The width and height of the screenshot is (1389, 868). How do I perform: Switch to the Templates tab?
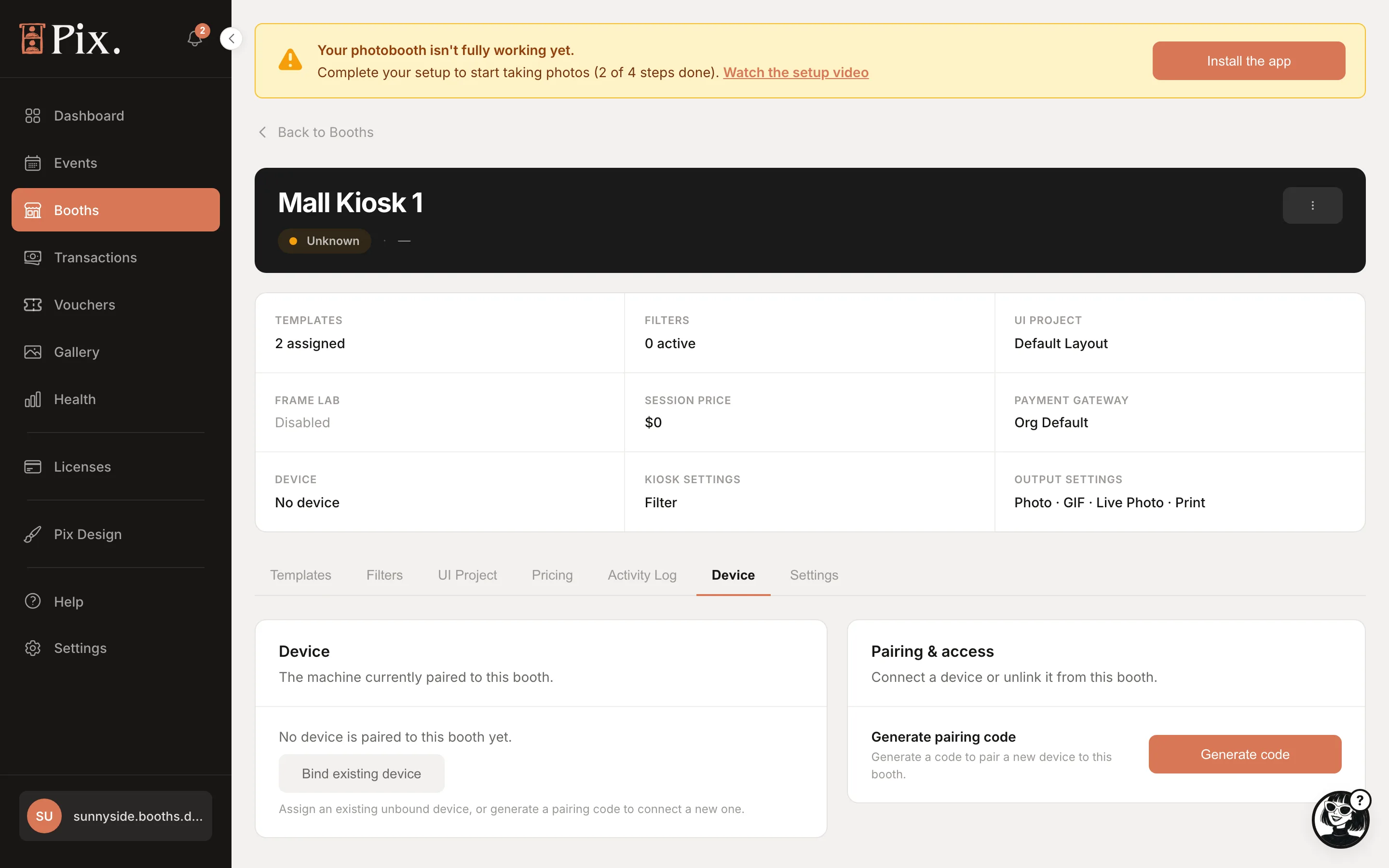301,575
